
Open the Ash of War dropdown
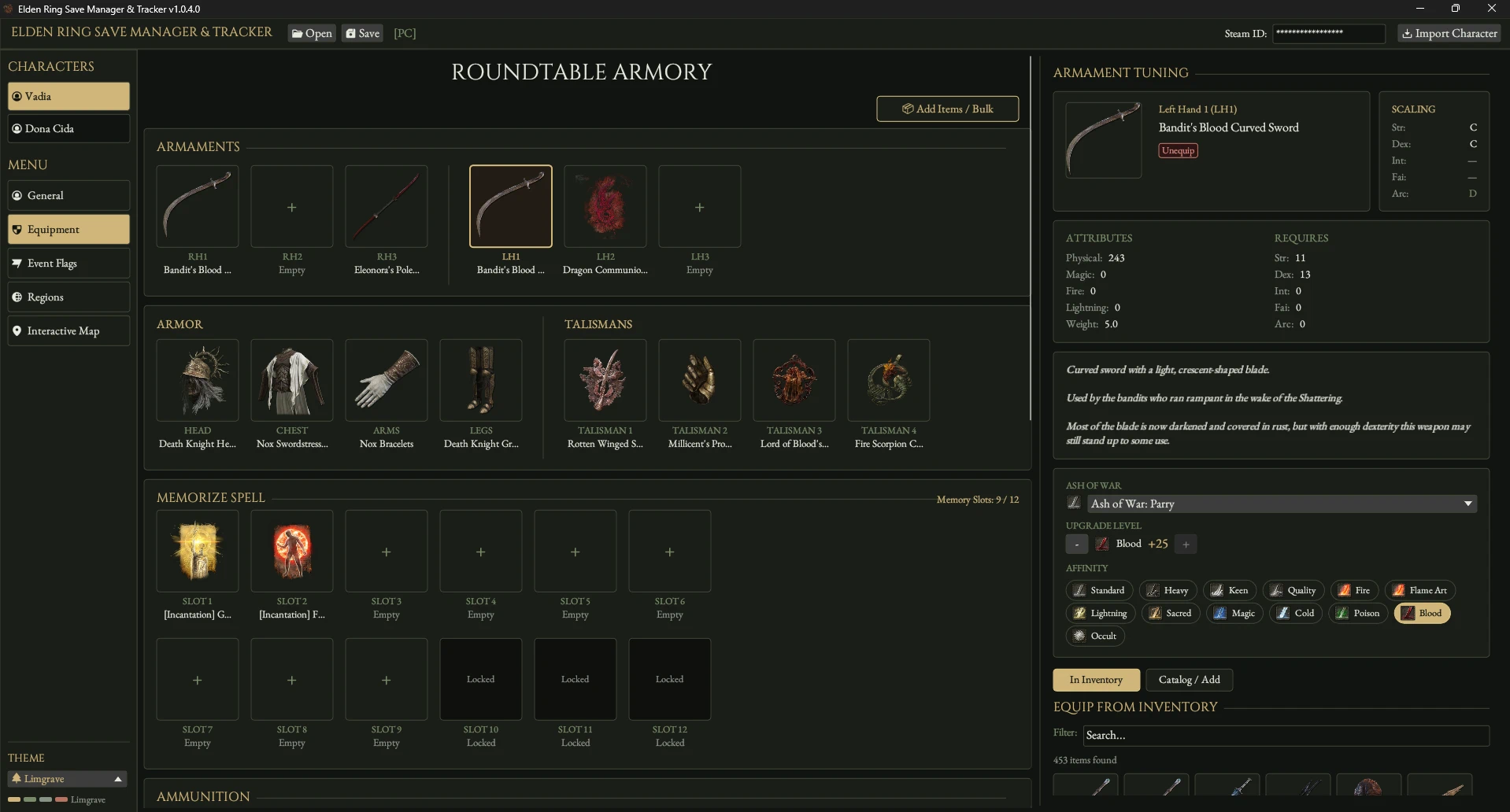[x=1282, y=504]
